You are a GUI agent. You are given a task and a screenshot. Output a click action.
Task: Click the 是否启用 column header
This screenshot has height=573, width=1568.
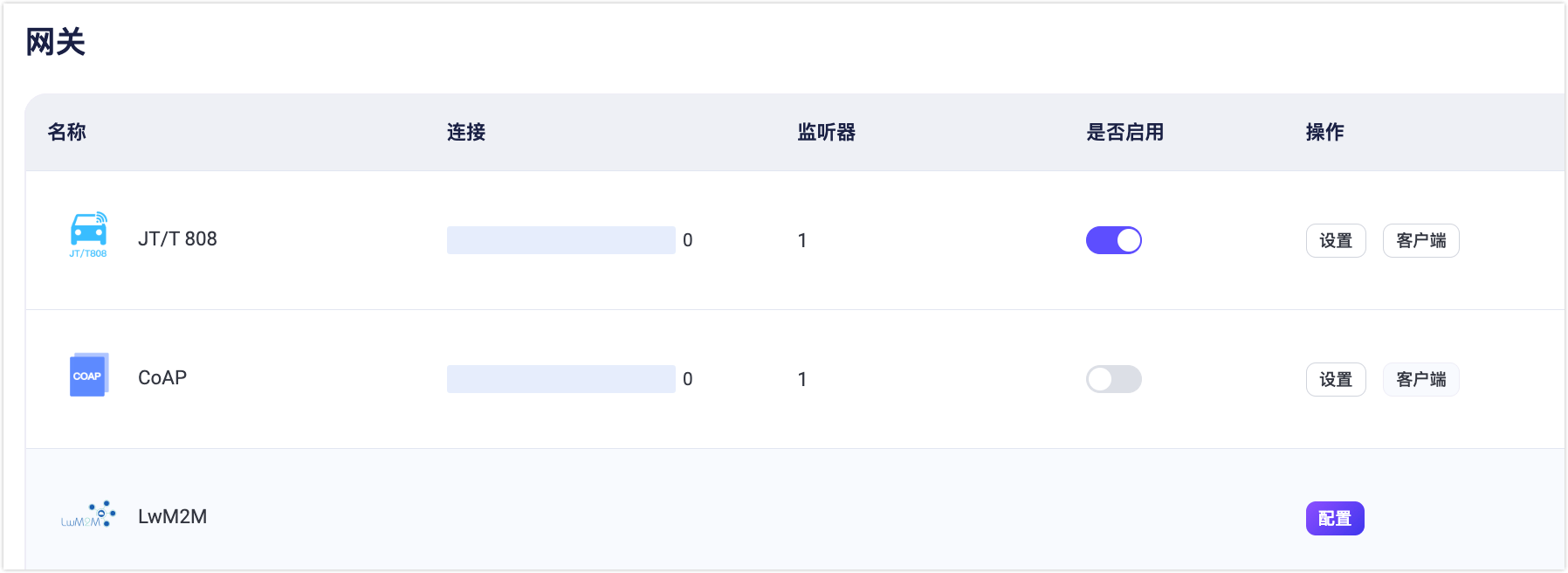click(x=1124, y=132)
